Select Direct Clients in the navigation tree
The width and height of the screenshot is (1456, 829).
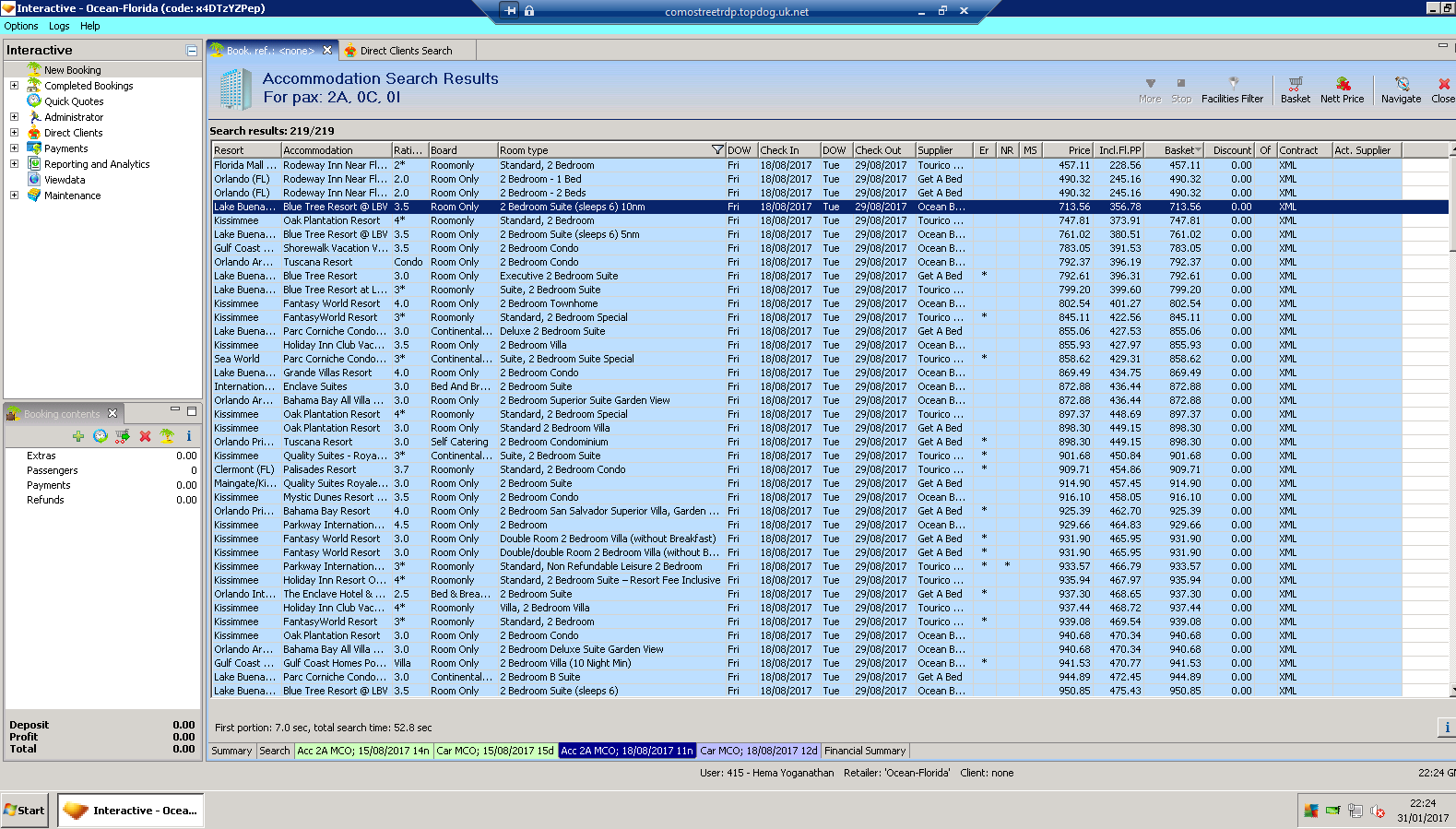[74, 133]
